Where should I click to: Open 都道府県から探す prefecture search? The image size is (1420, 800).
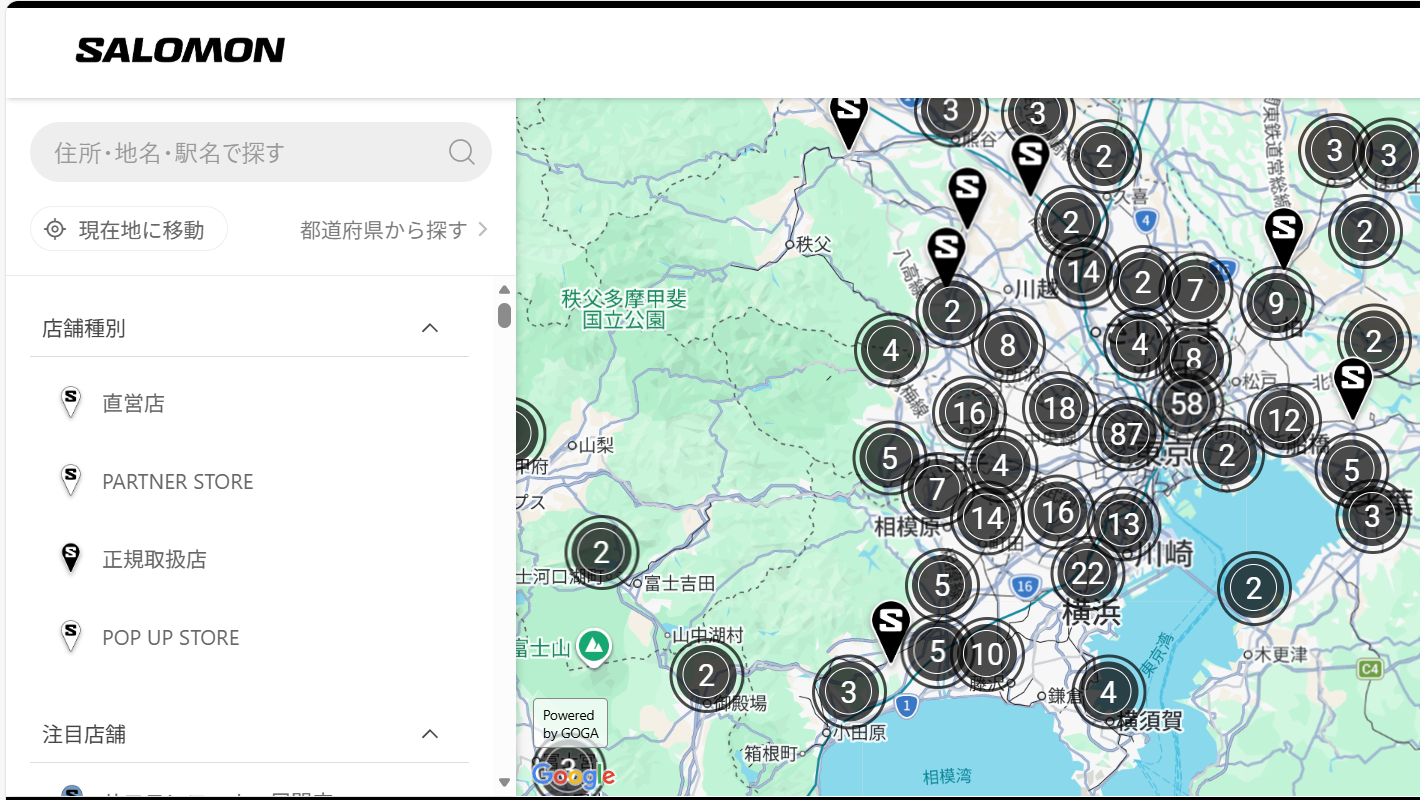click(394, 230)
